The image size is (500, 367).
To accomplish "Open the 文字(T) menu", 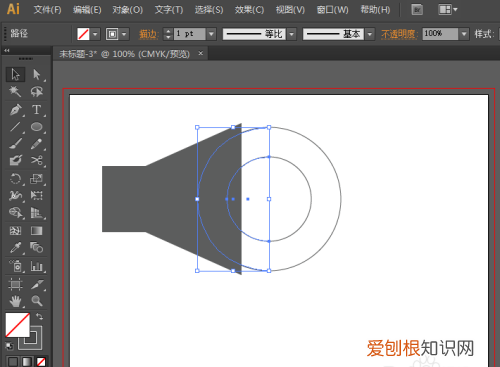I will click(169, 10).
